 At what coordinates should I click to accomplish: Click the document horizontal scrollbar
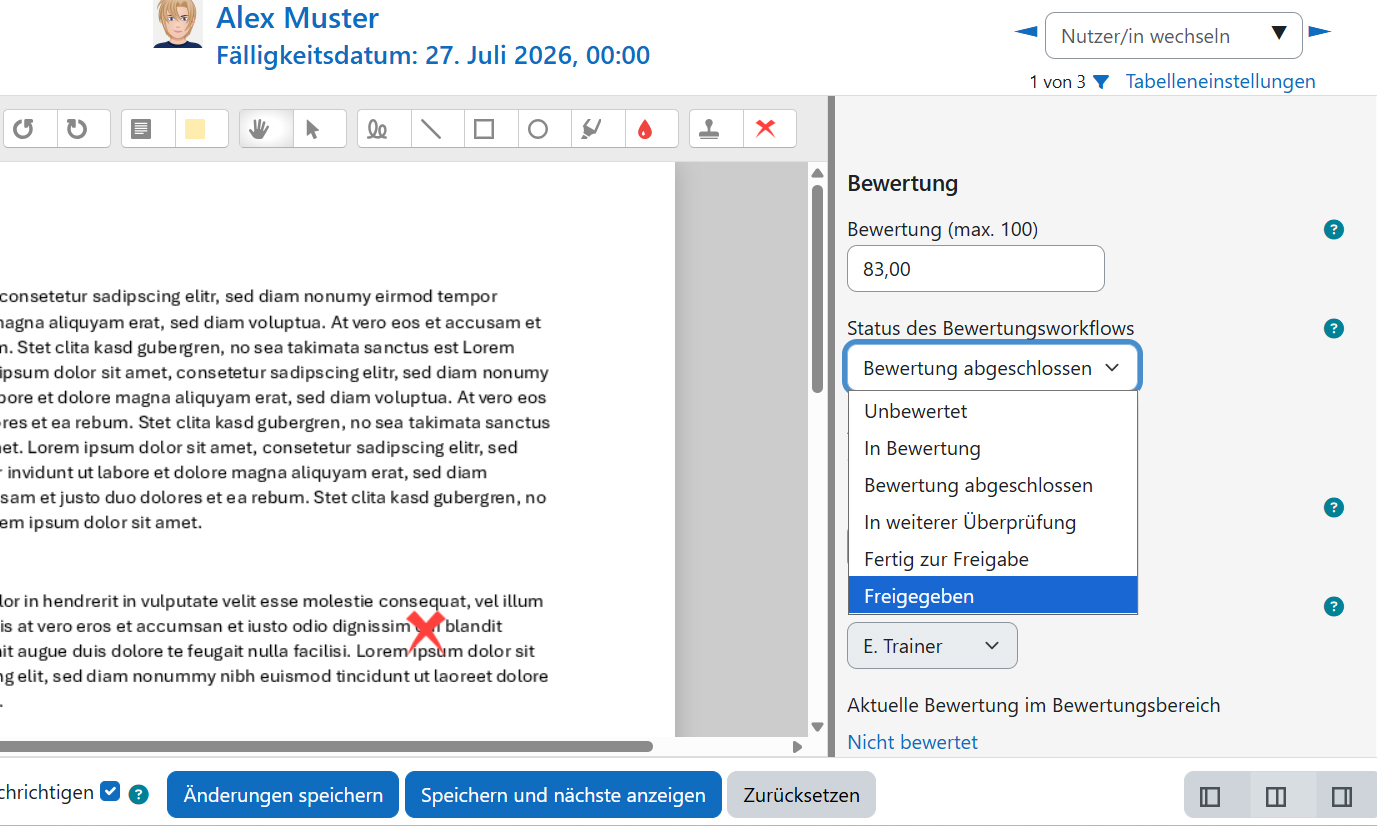click(326, 746)
